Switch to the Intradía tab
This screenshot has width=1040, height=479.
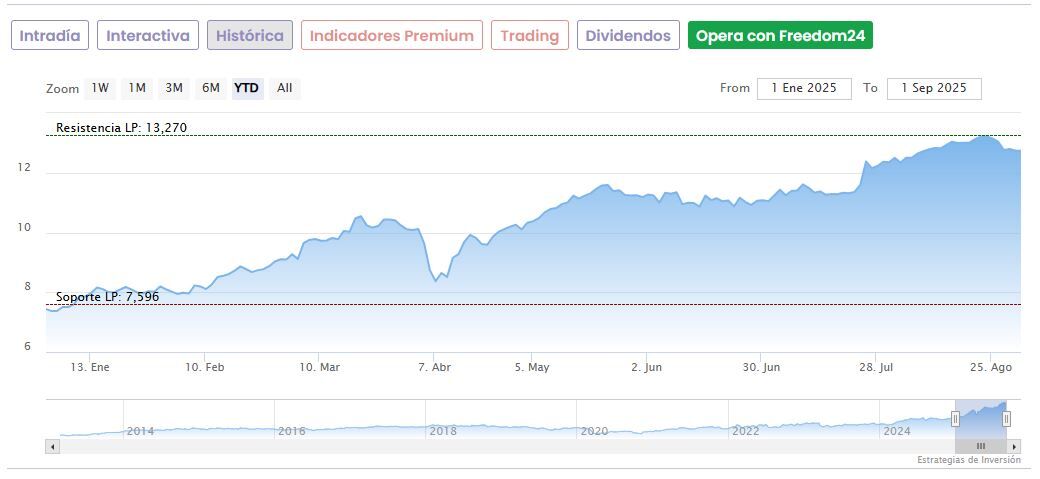(50, 36)
